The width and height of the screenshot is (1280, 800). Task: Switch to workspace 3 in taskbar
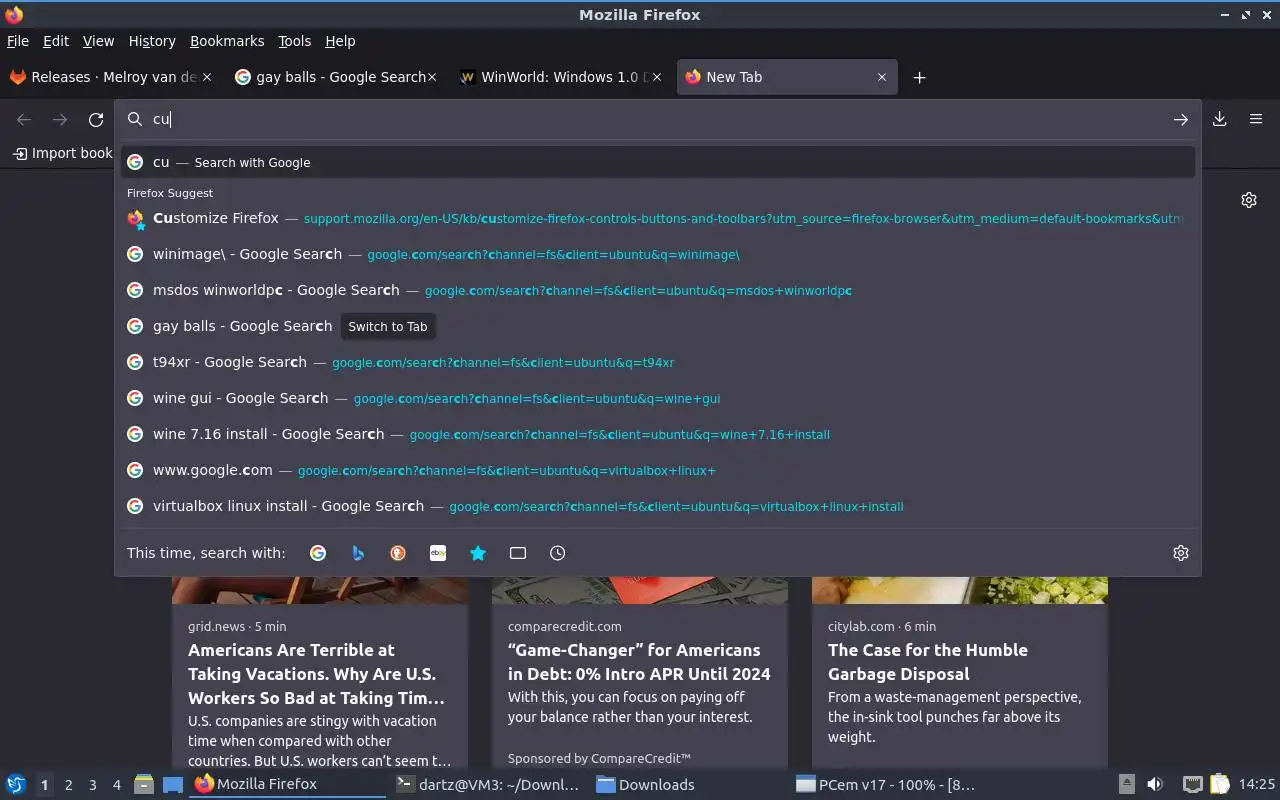click(93, 785)
